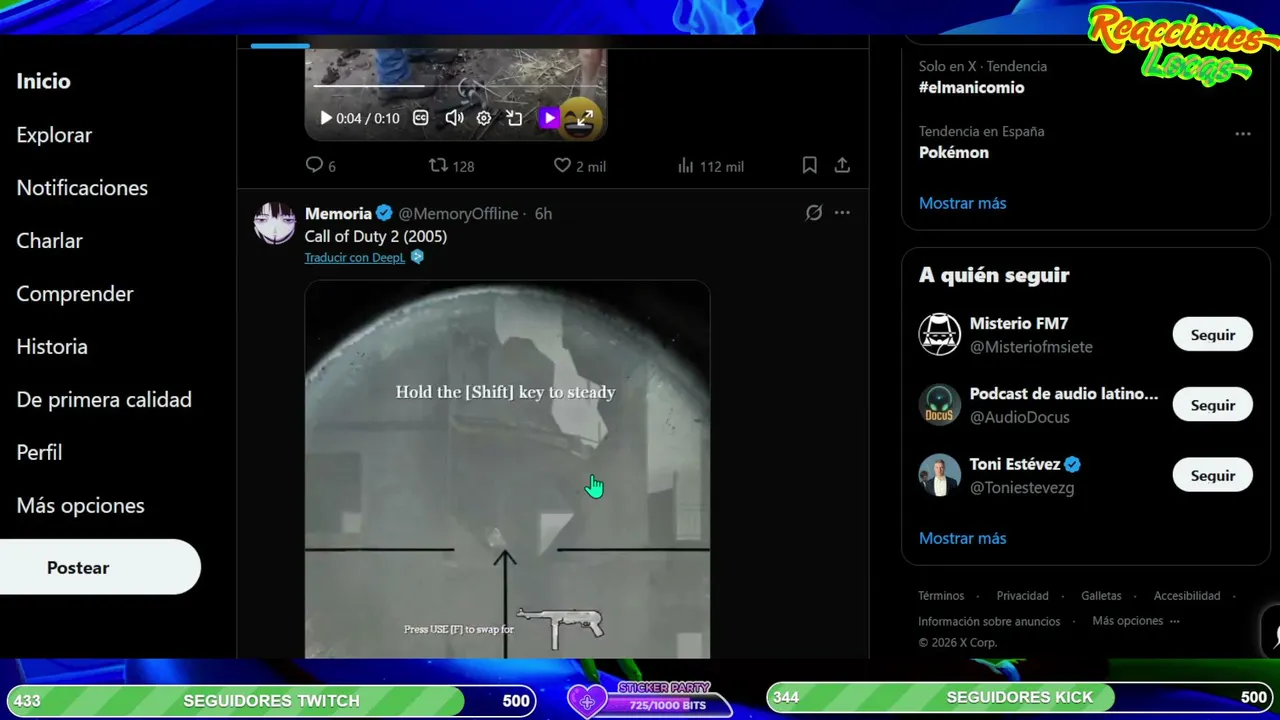This screenshot has height=720, width=1280.
Task: Click the Grok icon on Memoria's post
Action: pyautogui.click(x=814, y=213)
